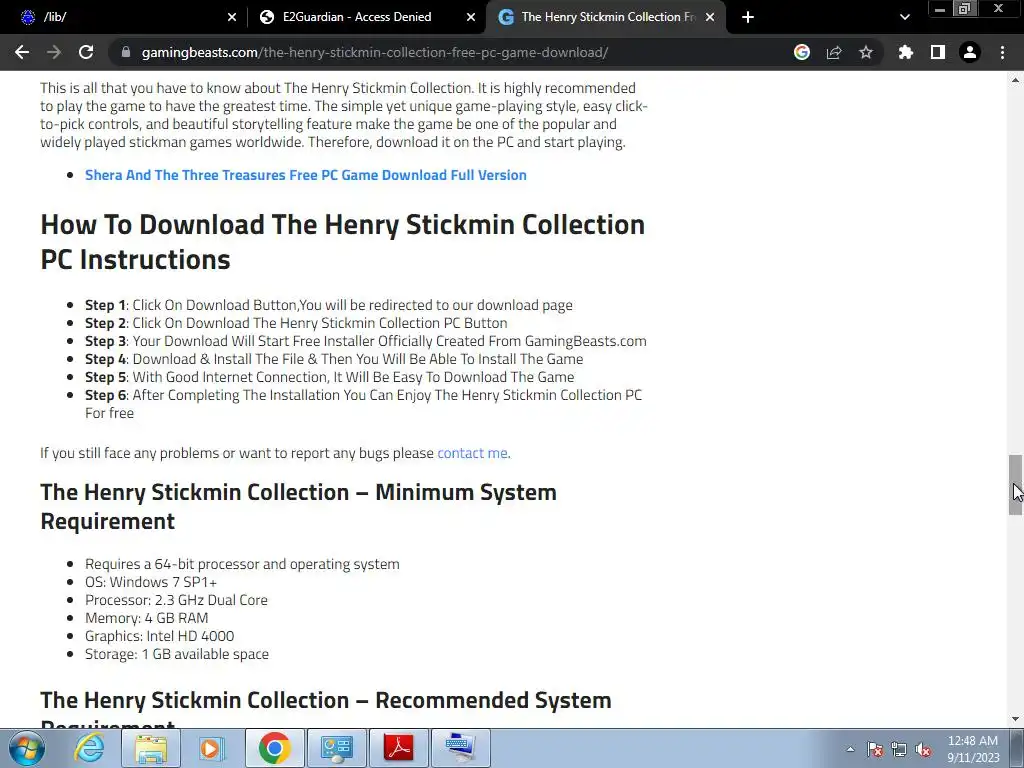
Task: Open on-screen keyboard taskbar icon
Action: (462, 748)
